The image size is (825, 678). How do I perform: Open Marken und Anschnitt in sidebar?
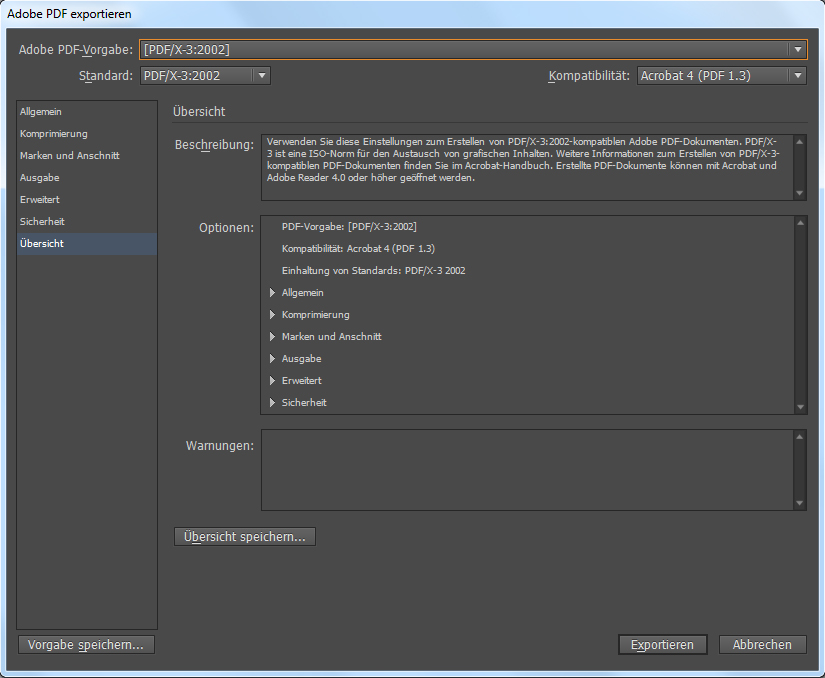70,156
